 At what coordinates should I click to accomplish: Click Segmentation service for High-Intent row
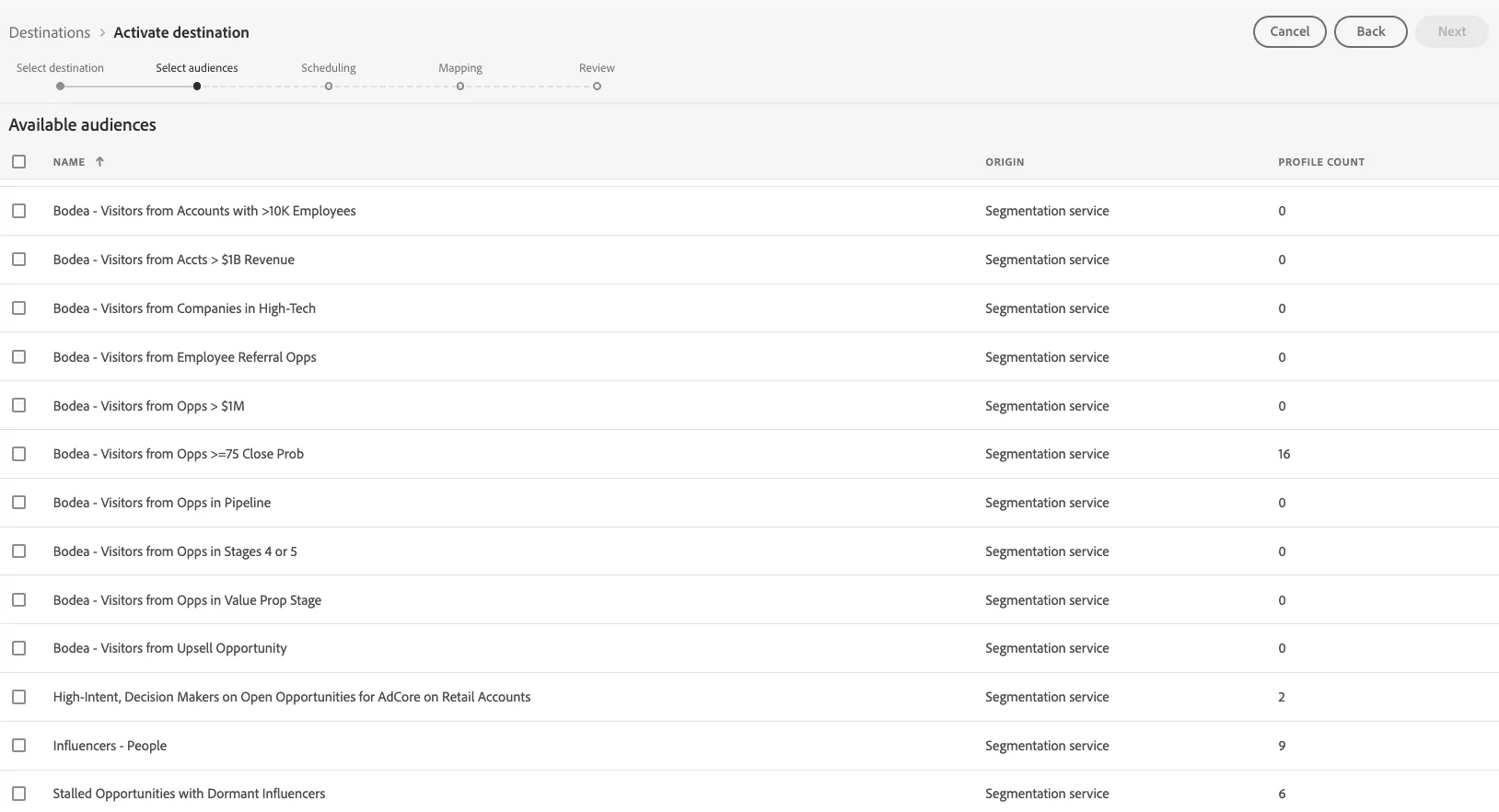coord(1047,697)
